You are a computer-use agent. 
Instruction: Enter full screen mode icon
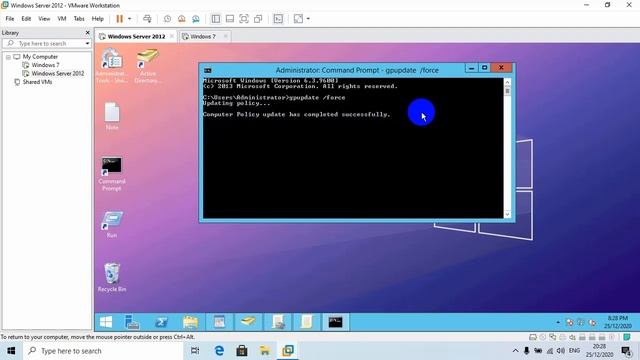tap(244, 19)
